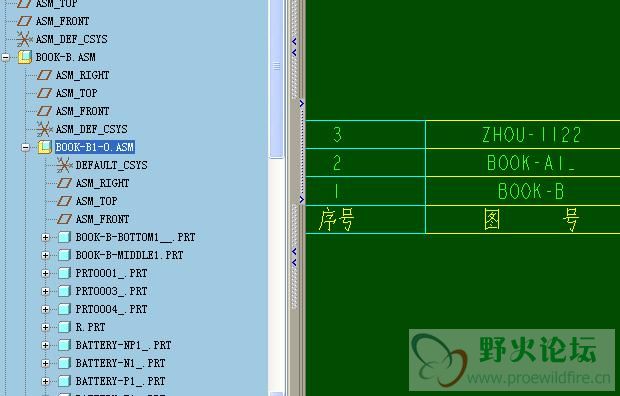Click the part icon for R.PRT
Screen dimensions: 620x396
click(64, 327)
